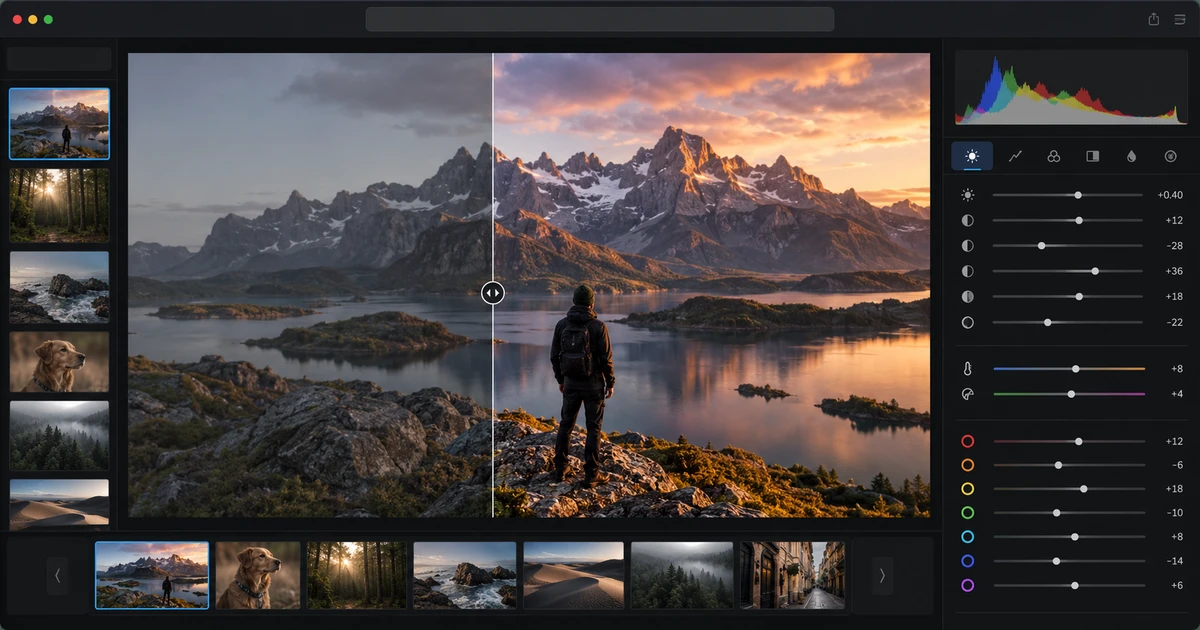This screenshot has height=630, width=1200.
Task: Select the misty pine forest thumbnail in the left sidebar
Action: coord(59,436)
